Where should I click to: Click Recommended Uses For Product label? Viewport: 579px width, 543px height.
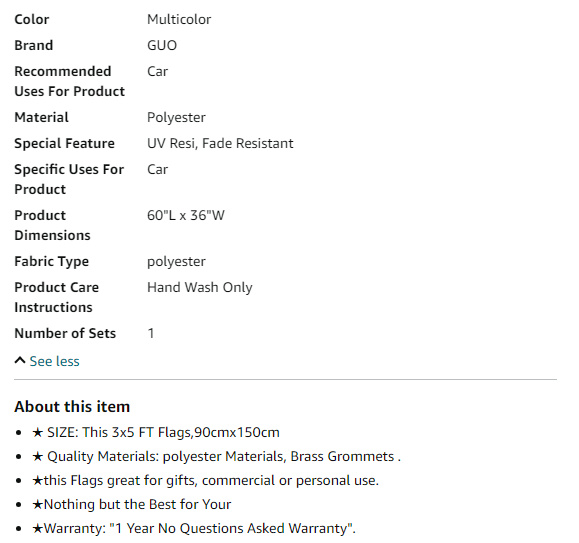[x=69, y=81]
